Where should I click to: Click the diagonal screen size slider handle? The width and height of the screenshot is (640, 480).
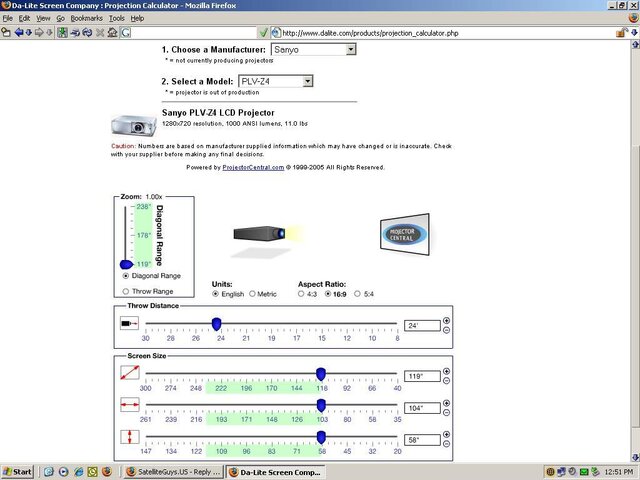point(321,374)
